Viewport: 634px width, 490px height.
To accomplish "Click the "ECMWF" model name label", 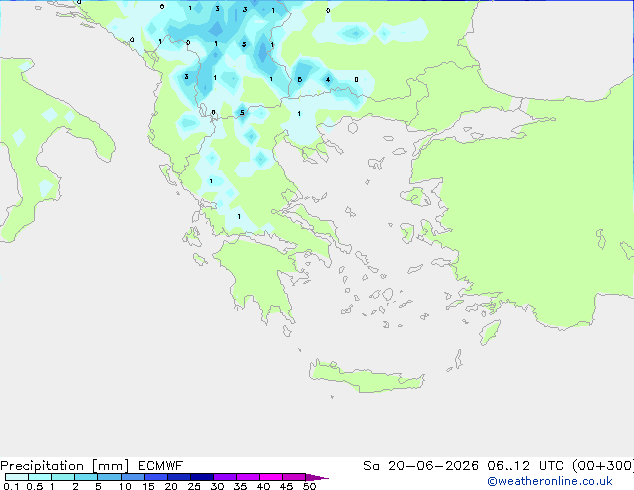I will tap(161, 466).
